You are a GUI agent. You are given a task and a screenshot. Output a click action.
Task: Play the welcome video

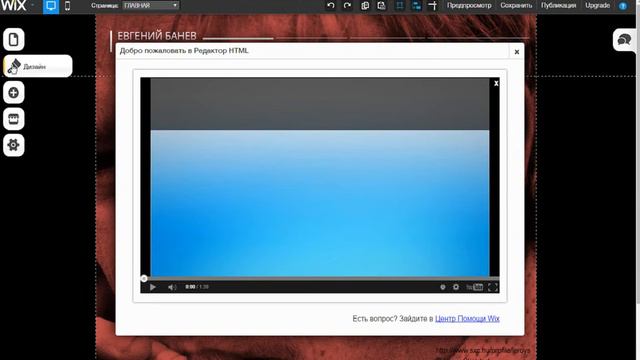(153, 287)
